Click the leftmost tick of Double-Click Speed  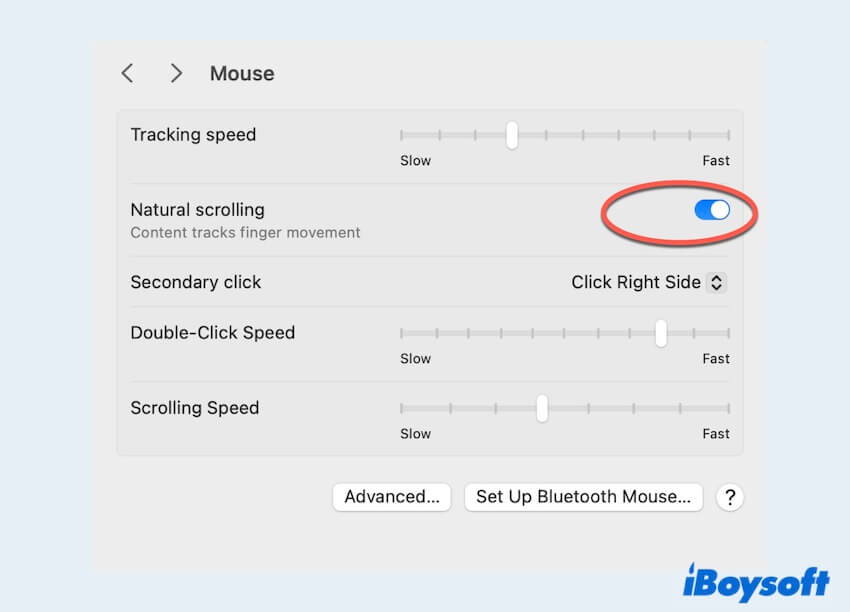(403, 334)
